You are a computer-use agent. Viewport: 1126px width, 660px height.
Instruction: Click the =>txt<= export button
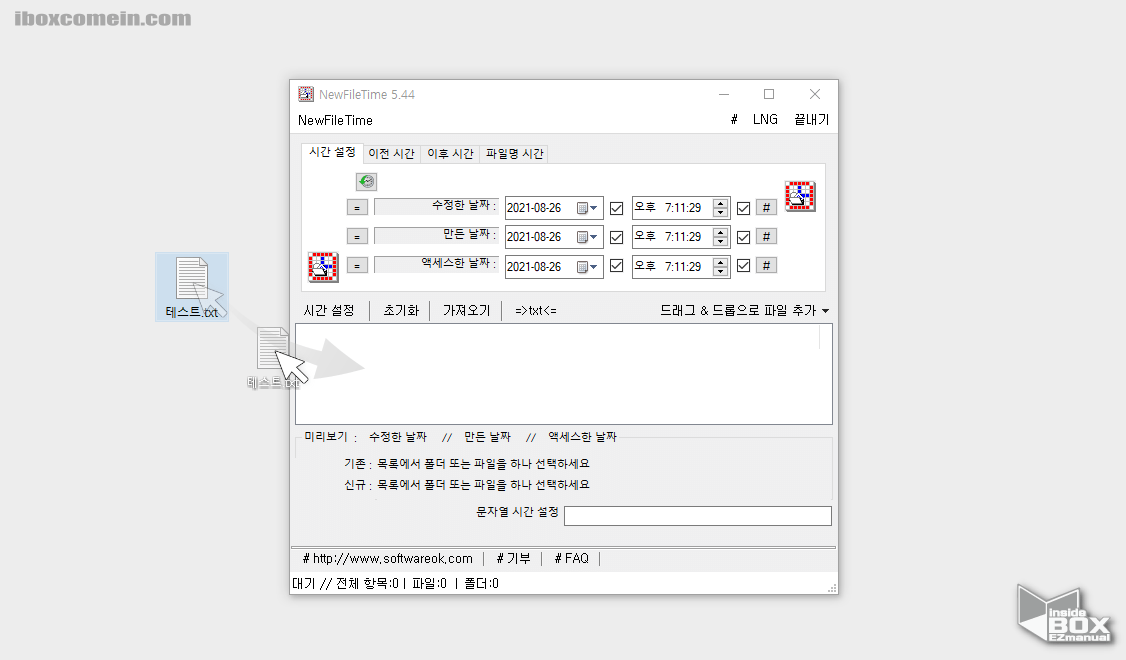[x=536, y=310]
